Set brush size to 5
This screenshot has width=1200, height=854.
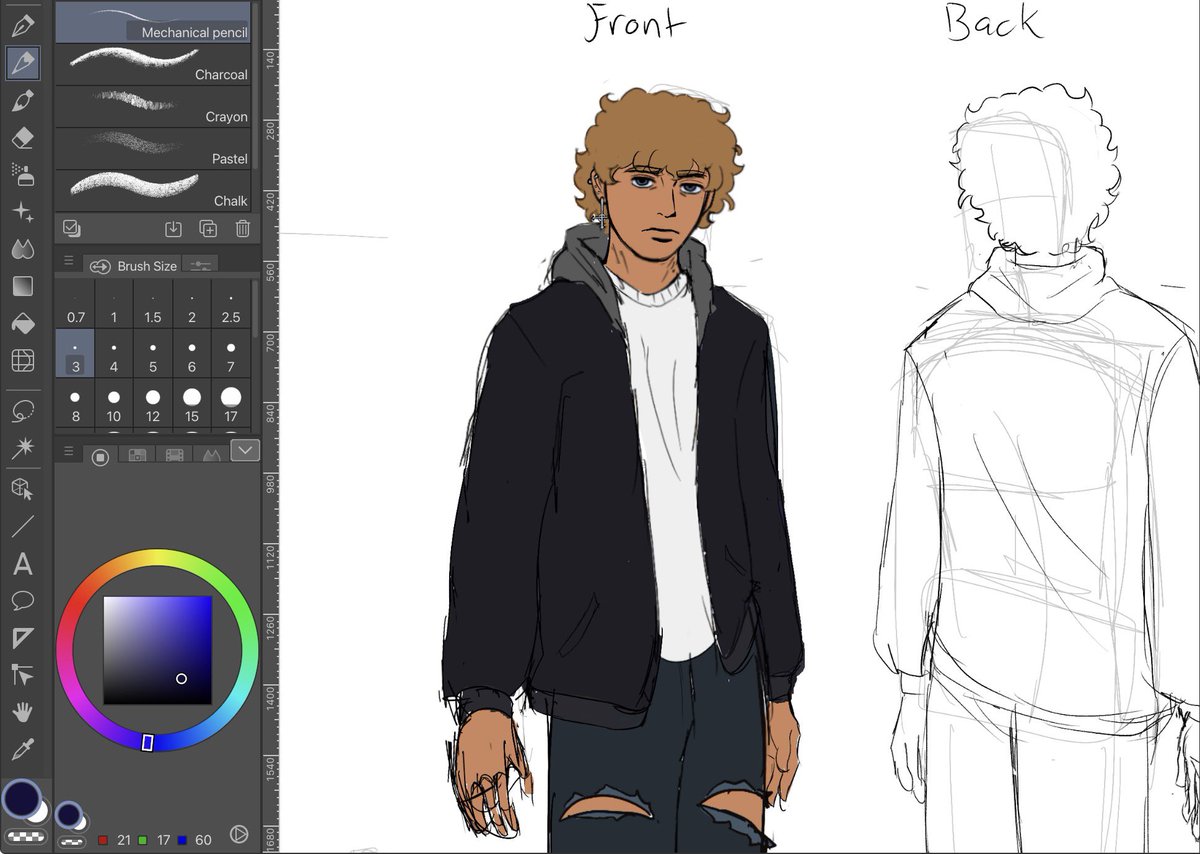coord(153,354)
